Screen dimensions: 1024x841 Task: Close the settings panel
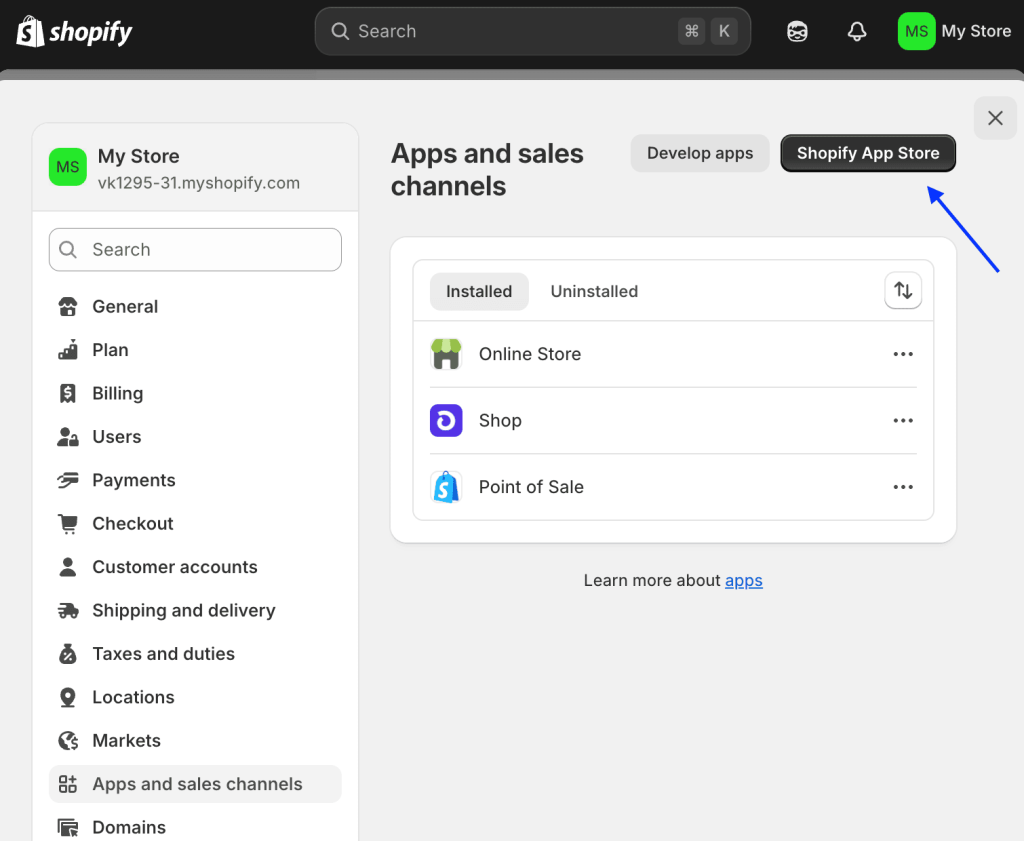[x=995, y=118]
